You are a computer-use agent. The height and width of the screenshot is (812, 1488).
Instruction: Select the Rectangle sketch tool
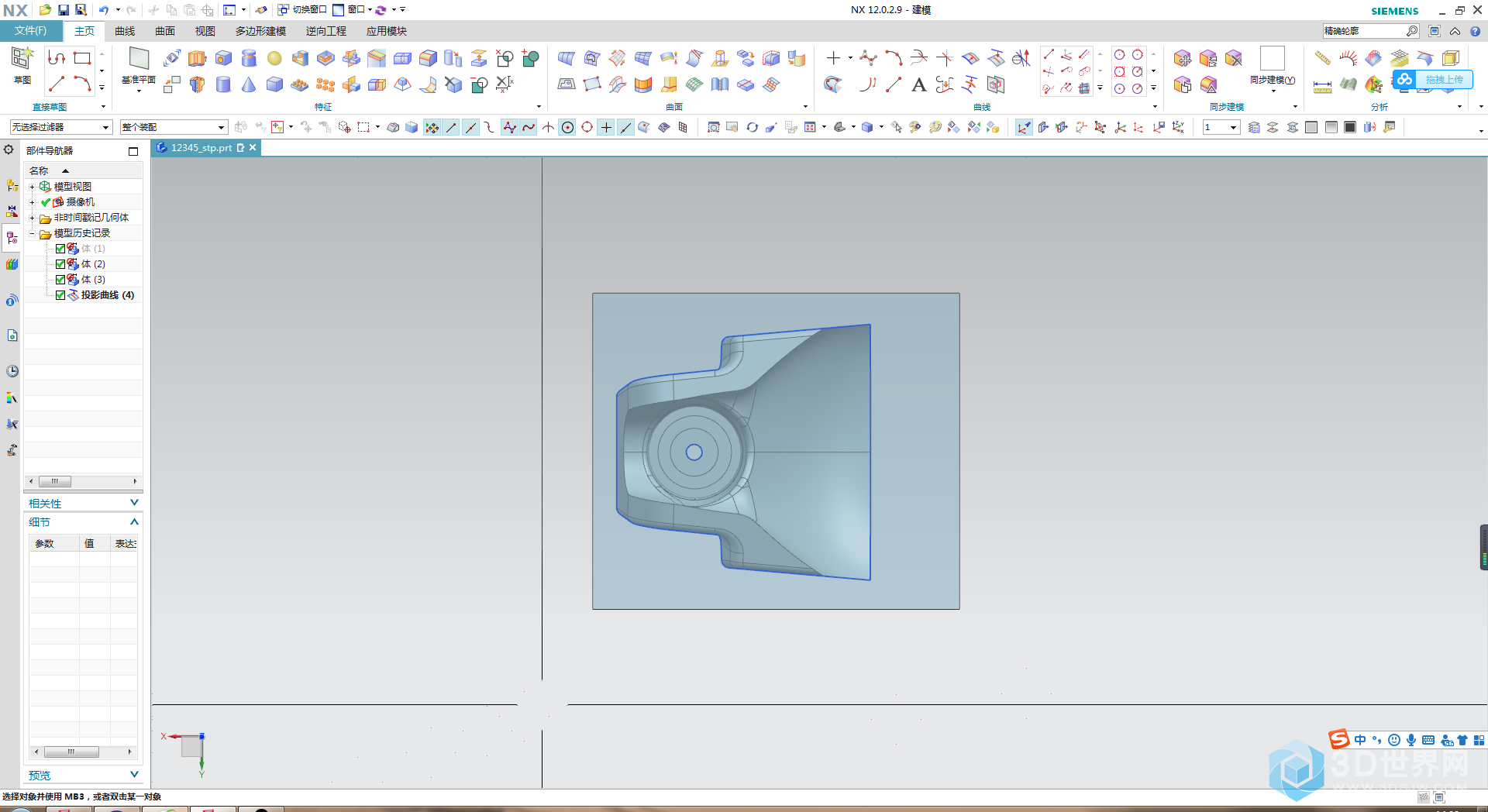tap(82, 58)
